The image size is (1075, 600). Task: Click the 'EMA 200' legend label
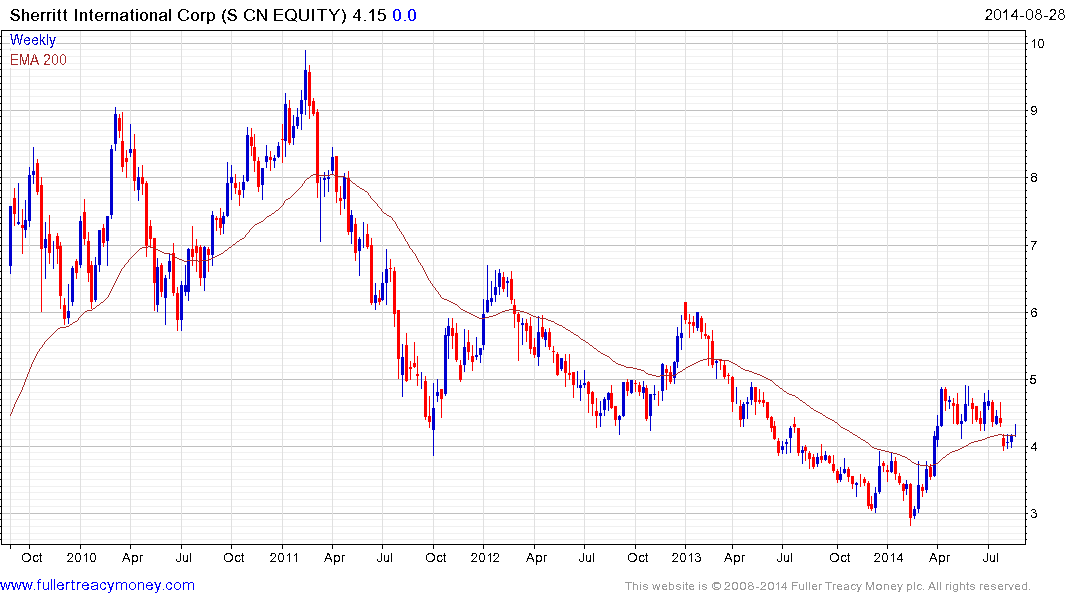[x=38, y=60]
